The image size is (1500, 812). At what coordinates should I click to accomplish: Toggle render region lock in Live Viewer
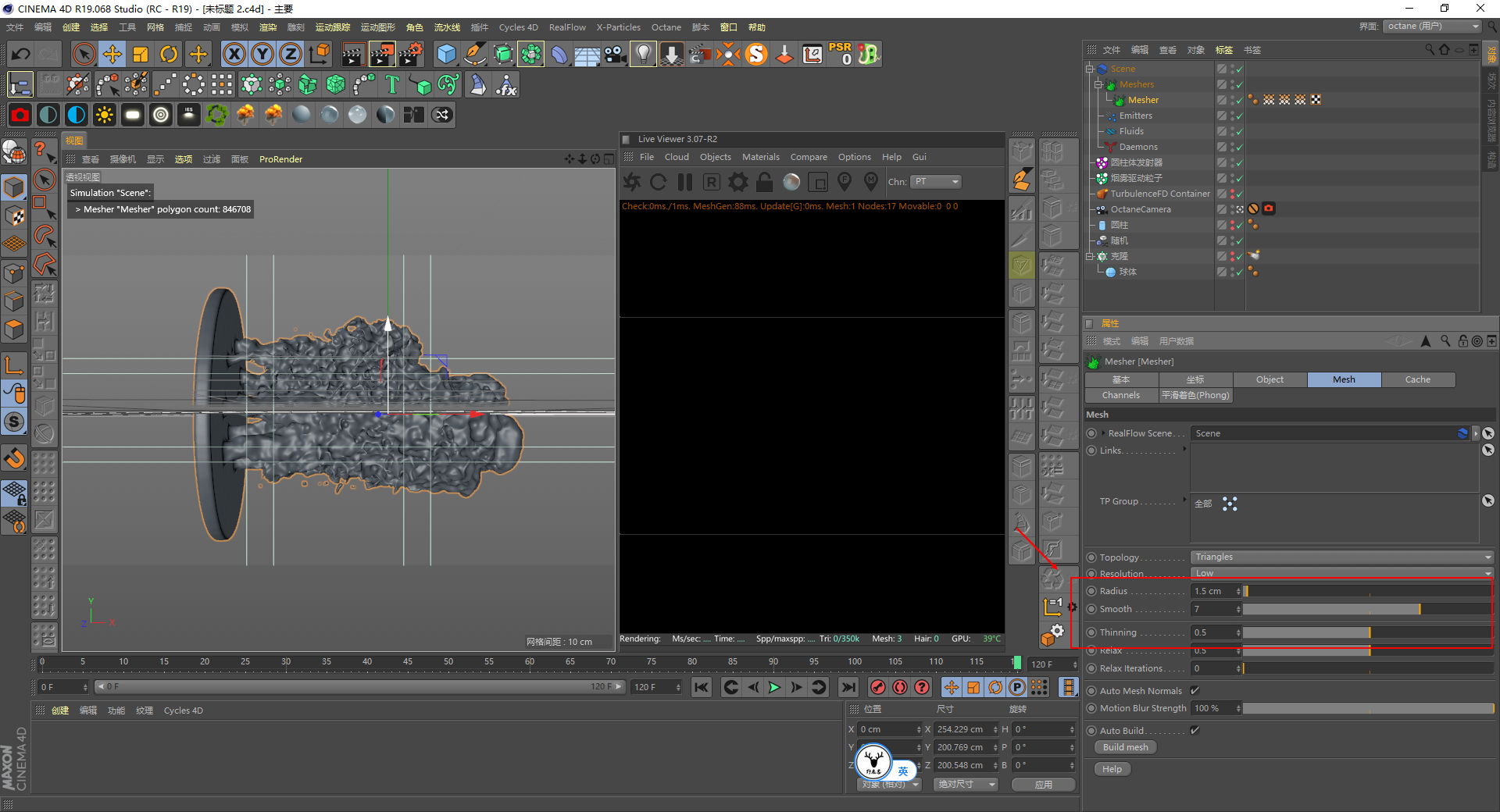[x=765, y=182]
